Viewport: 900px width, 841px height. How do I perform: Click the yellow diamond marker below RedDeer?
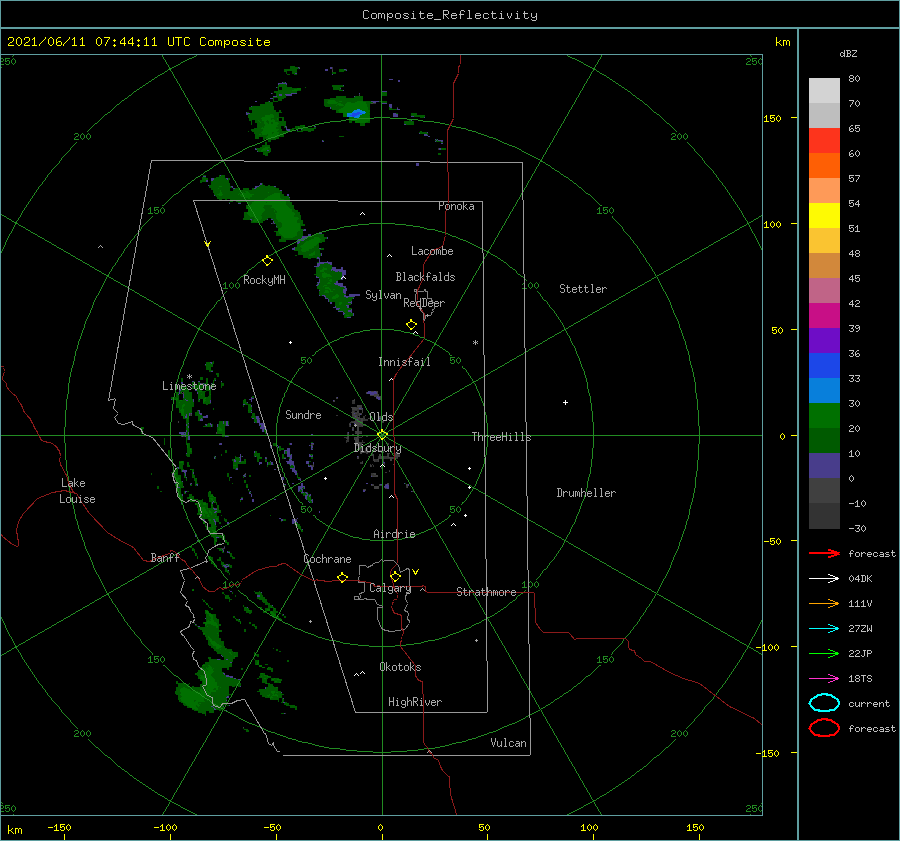[411, 325]
